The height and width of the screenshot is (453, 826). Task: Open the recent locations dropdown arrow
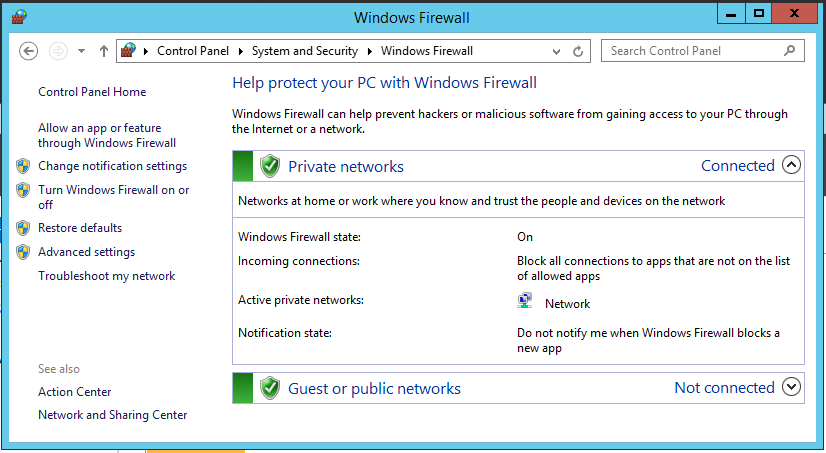point(81,51)
